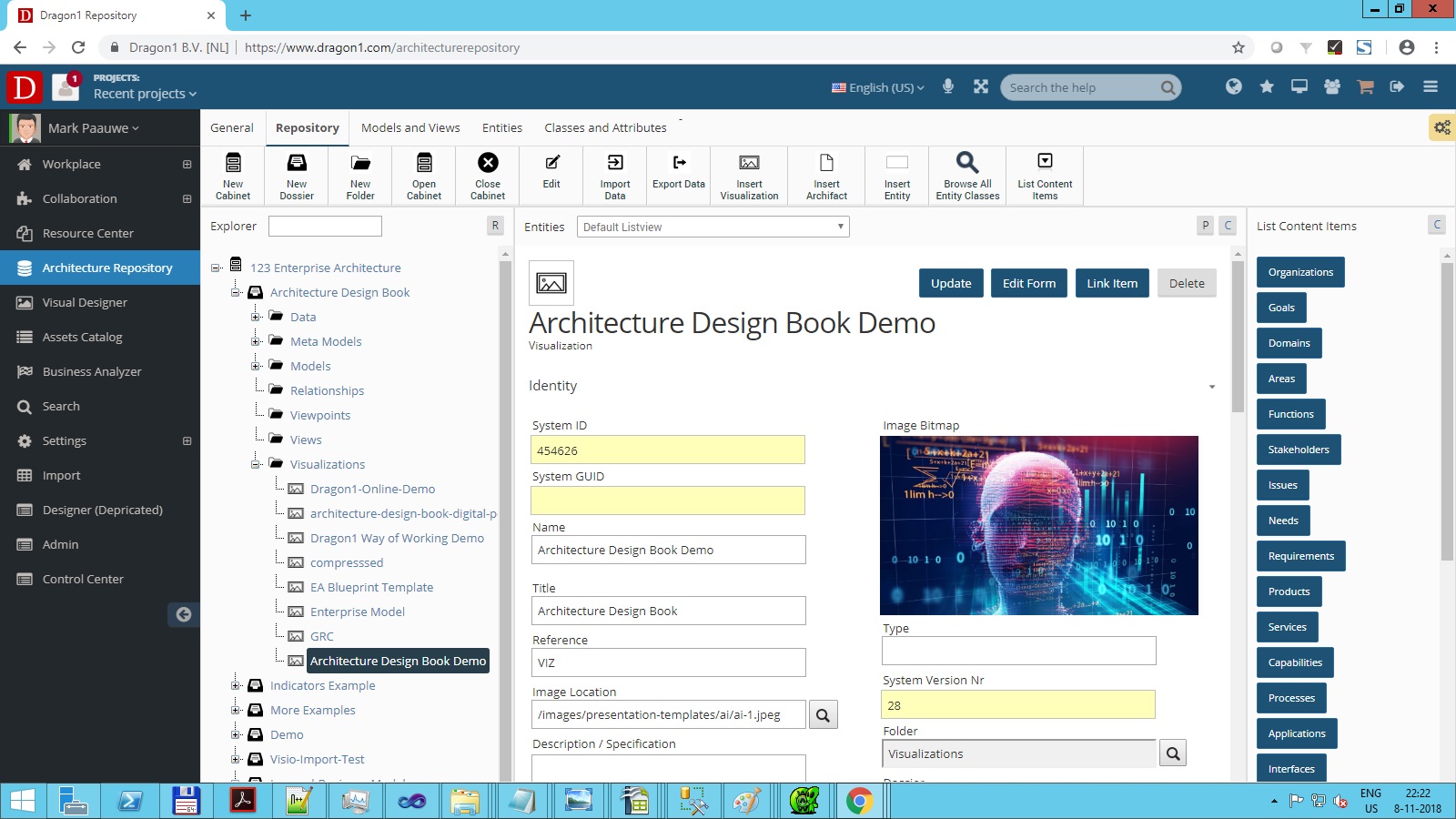This screenshot has height=819, width=1456.
Task: Click the search icon beside Image Location
Action: click(823, 715)
